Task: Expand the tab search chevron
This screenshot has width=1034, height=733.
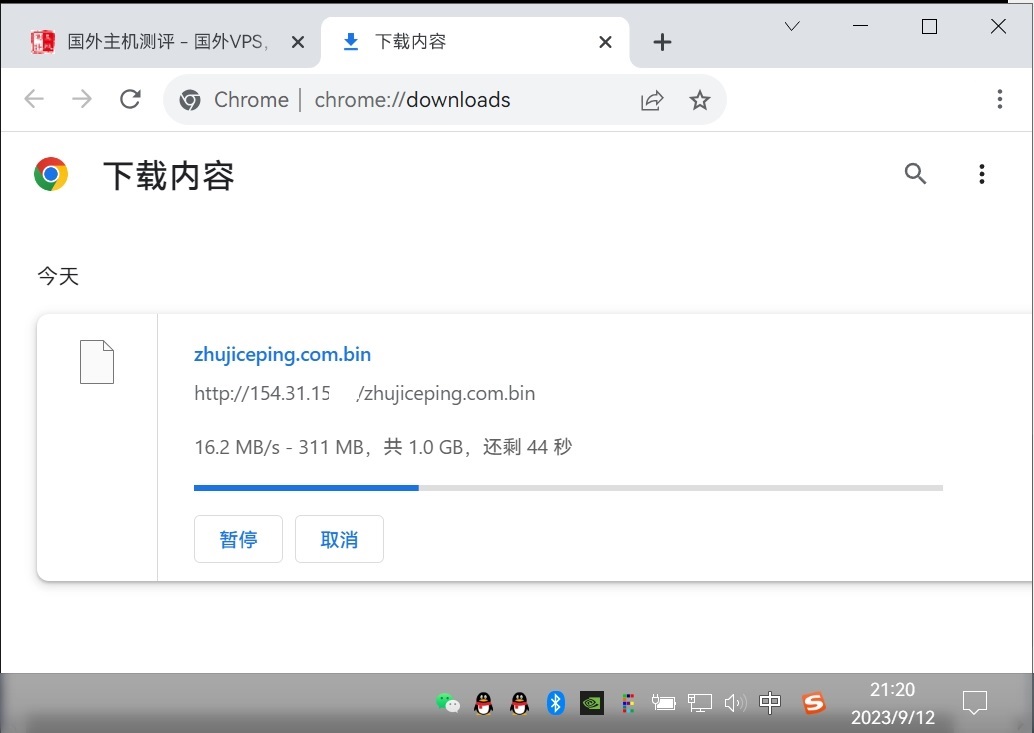Action: [792, 27]
